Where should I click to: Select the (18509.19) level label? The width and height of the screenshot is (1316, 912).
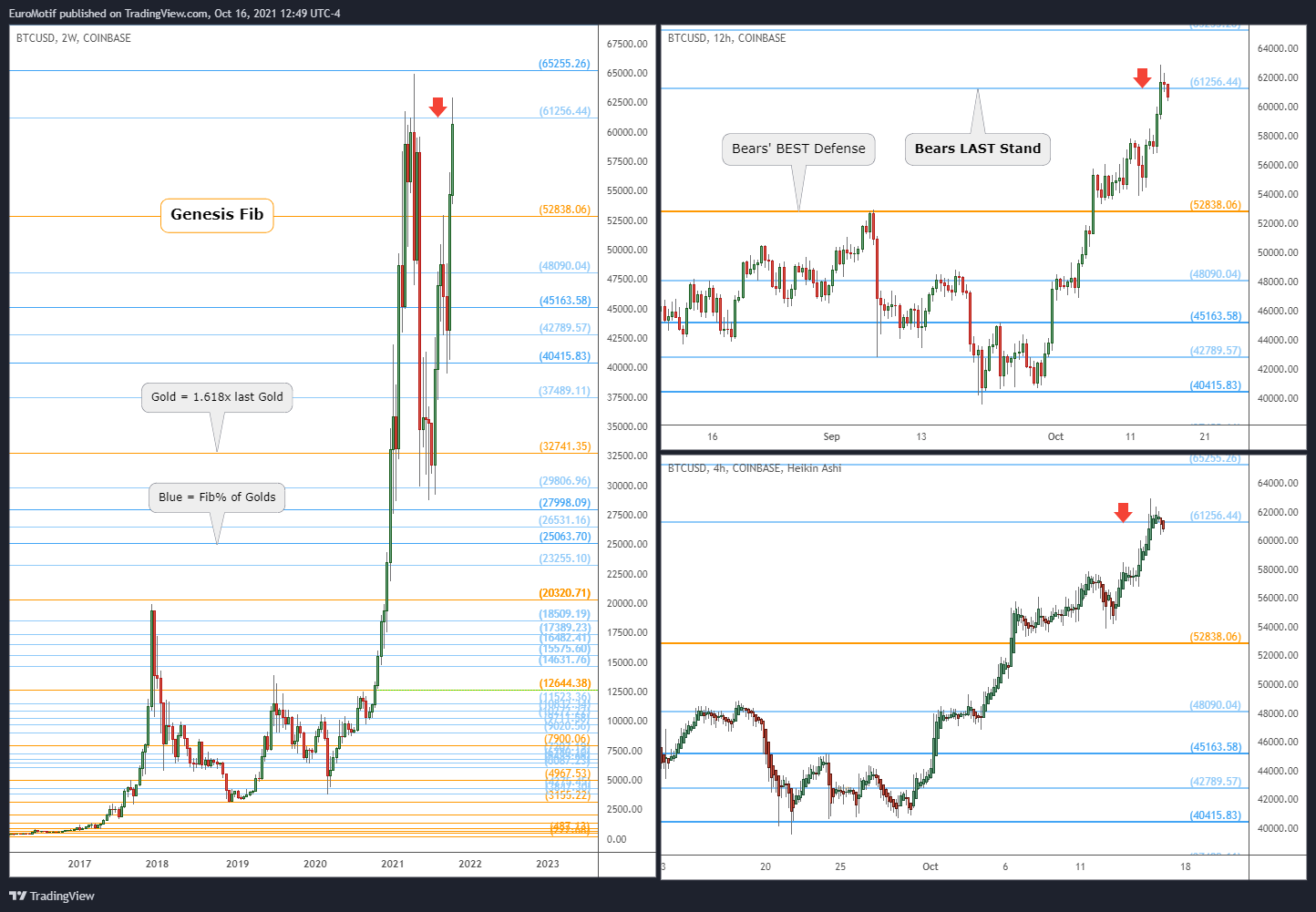click(x=565, y=614)
